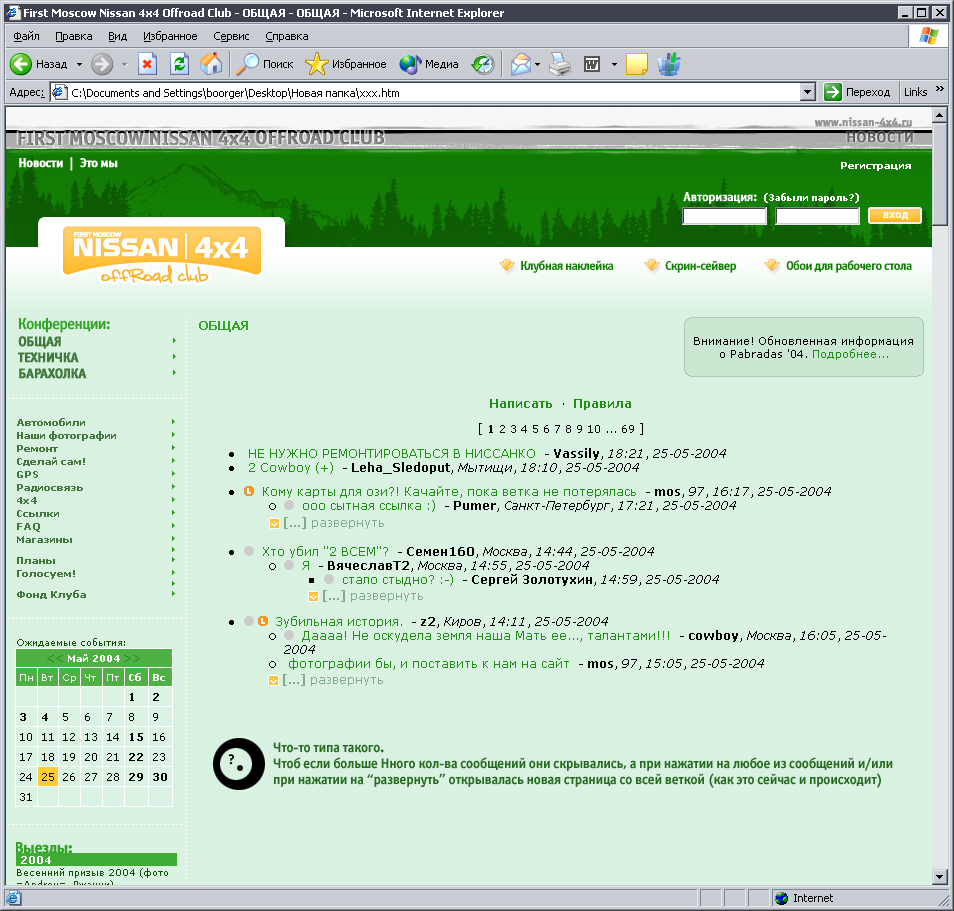
Task: Click the Забыли пароль? link
Action: coord(811,197)
